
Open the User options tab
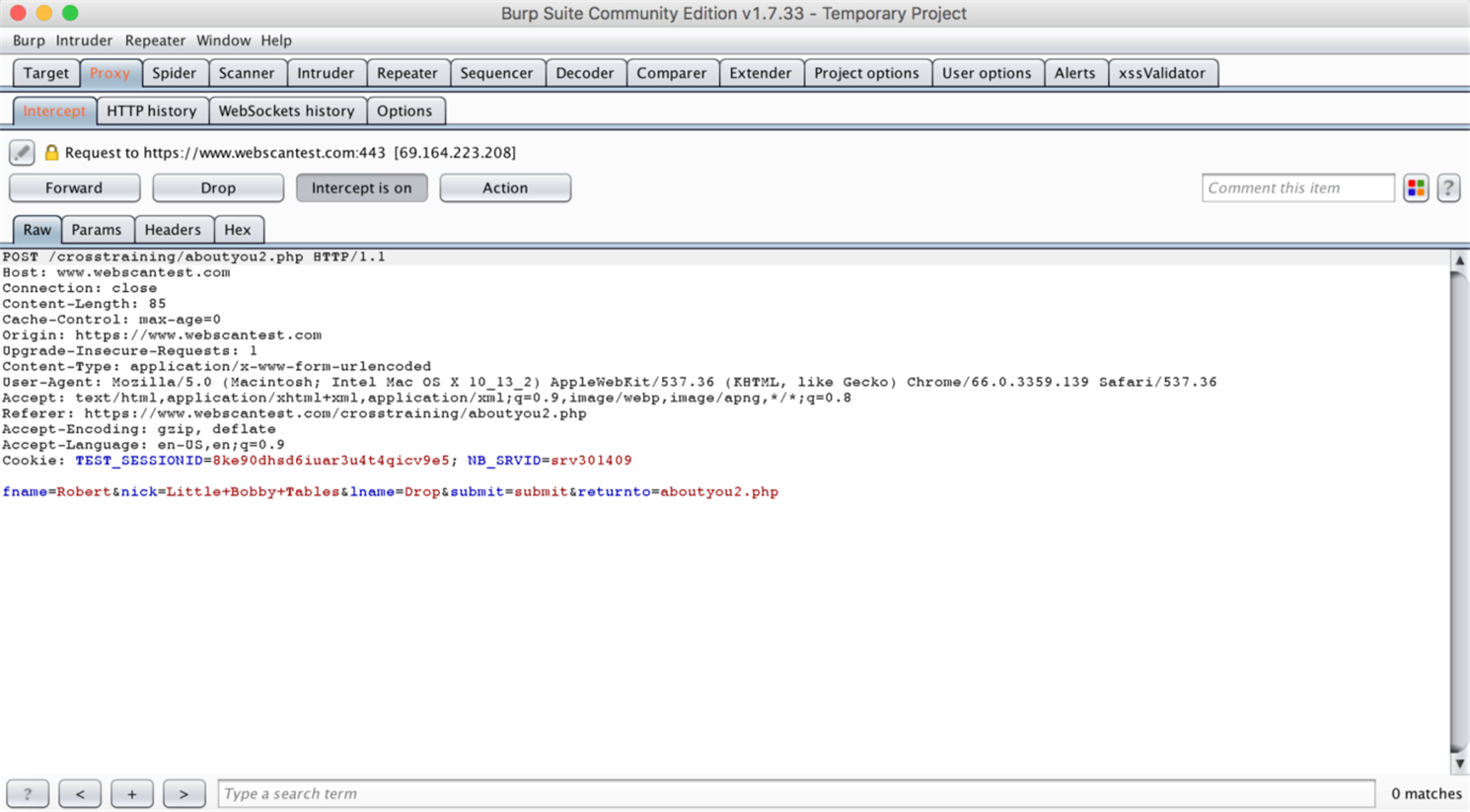987,73
